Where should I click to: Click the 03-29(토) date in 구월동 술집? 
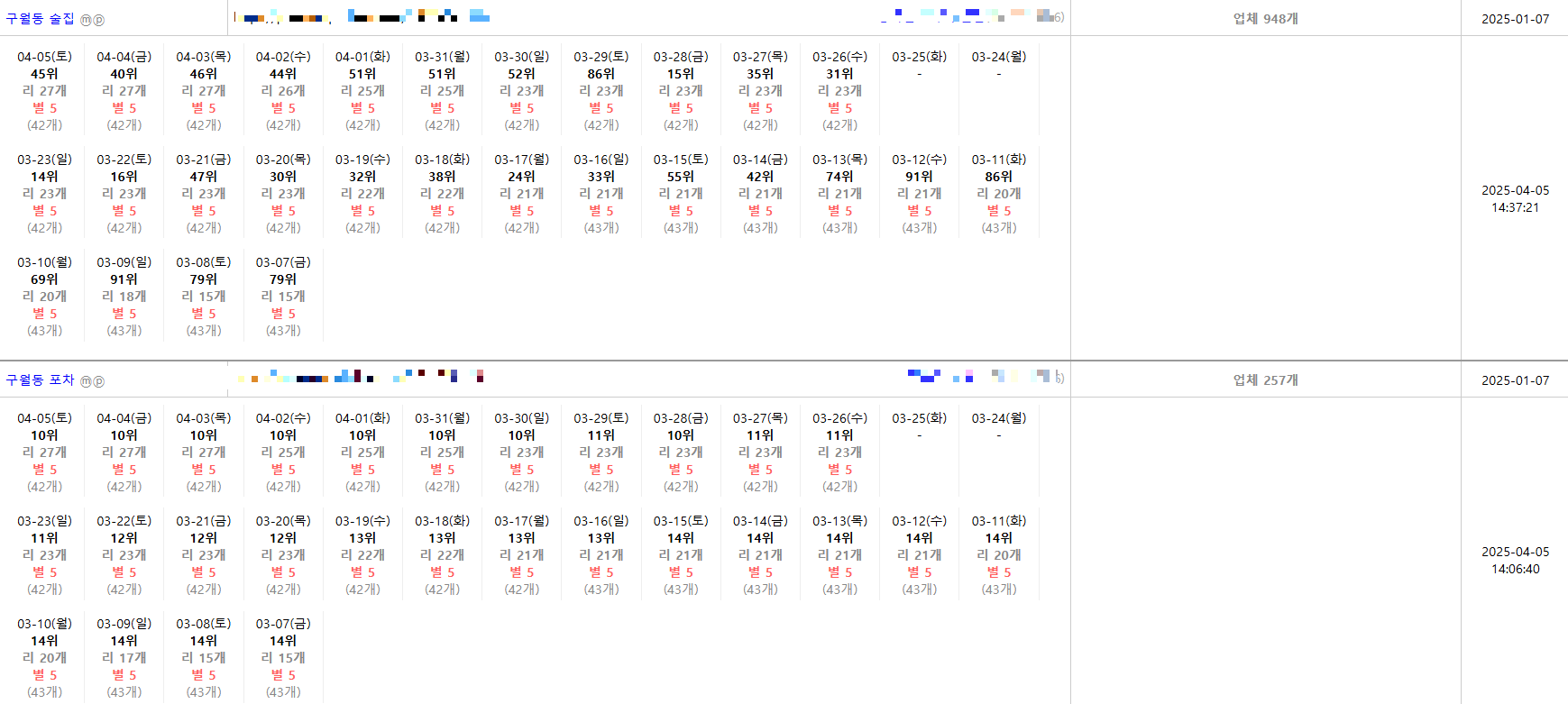[601, 57]
